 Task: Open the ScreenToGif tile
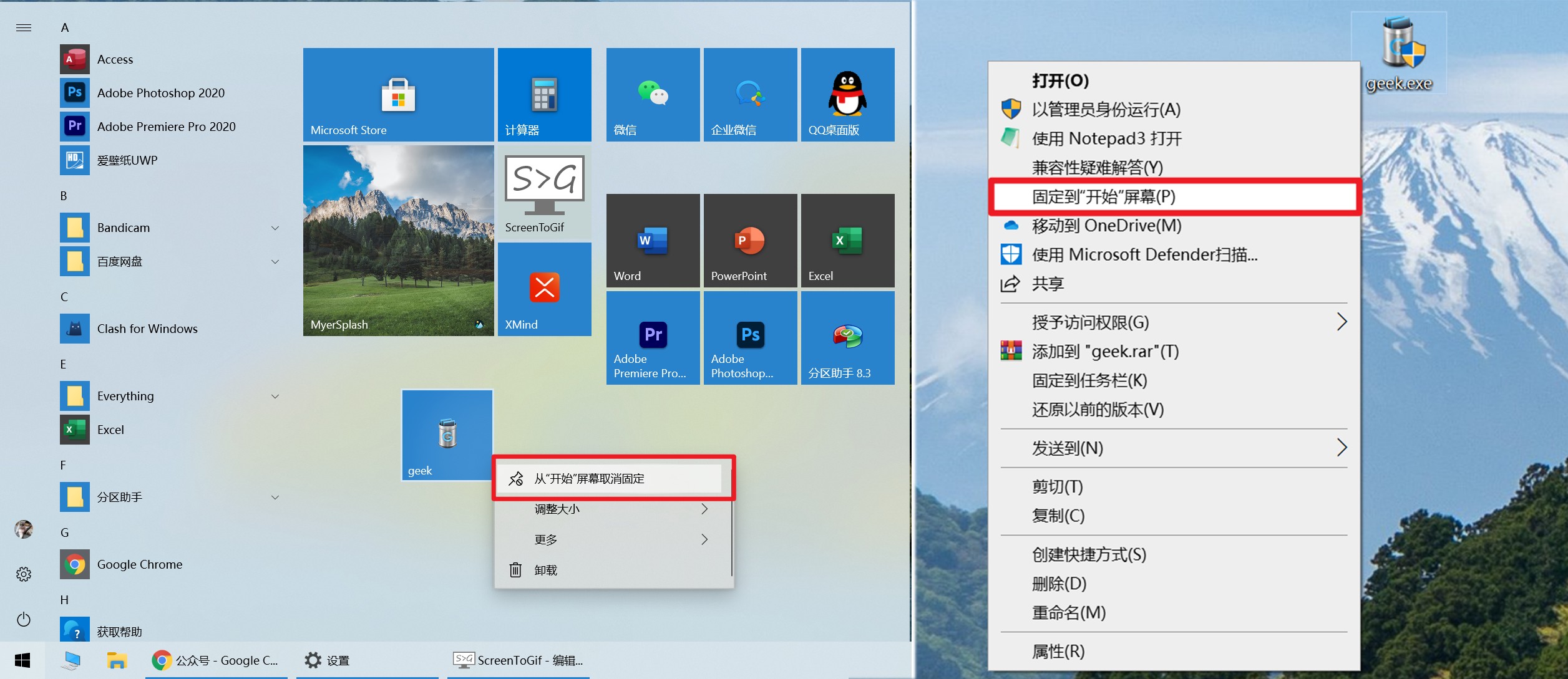click(544, 192)
